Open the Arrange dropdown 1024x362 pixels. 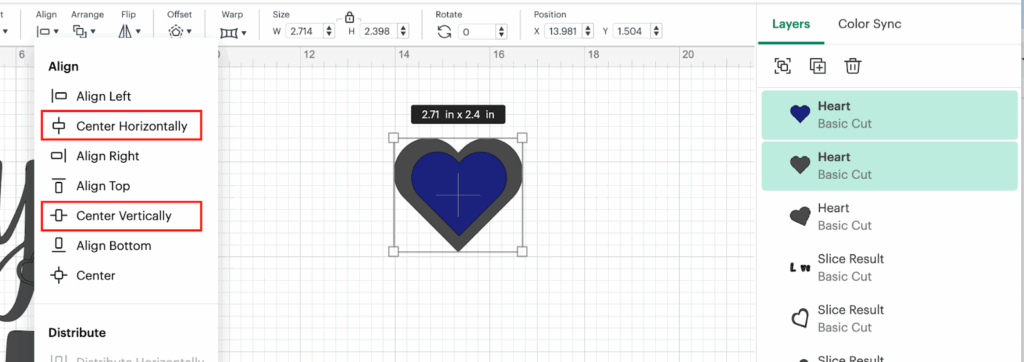(x=84, y=31)
